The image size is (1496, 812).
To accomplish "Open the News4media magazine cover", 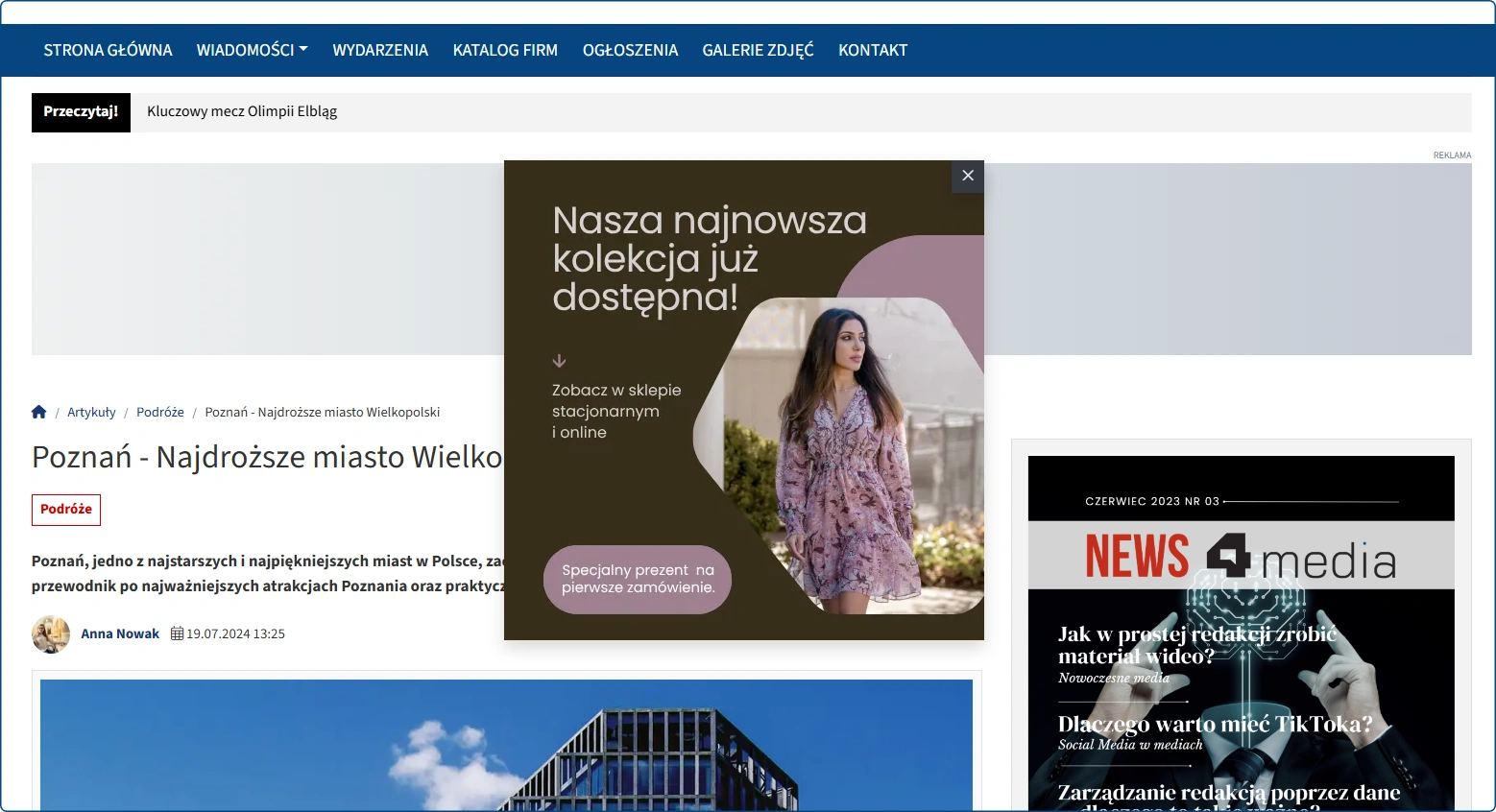I will point(1242,633).
